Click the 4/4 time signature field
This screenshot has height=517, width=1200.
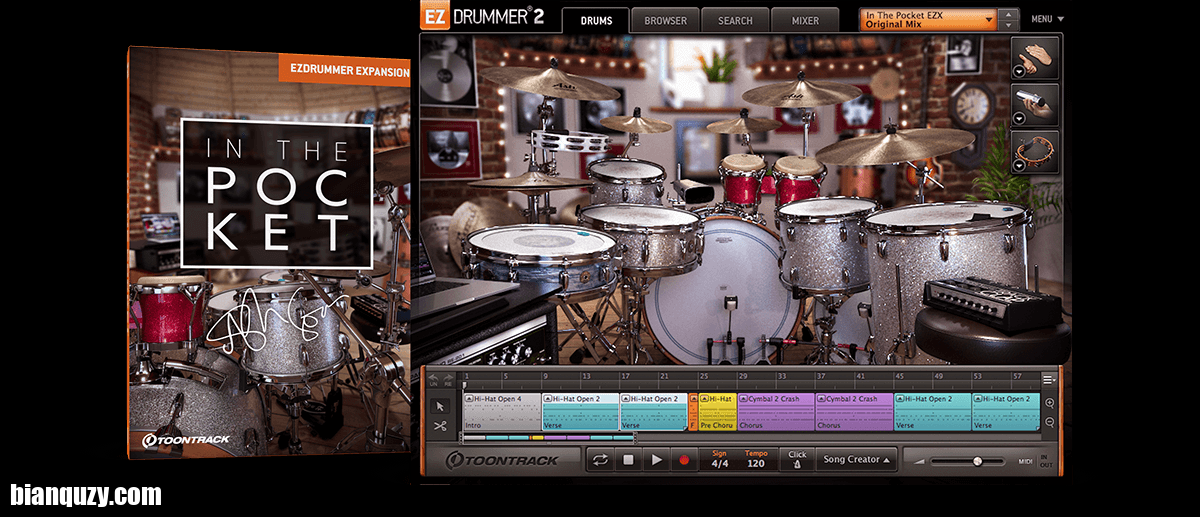[720, 464]
